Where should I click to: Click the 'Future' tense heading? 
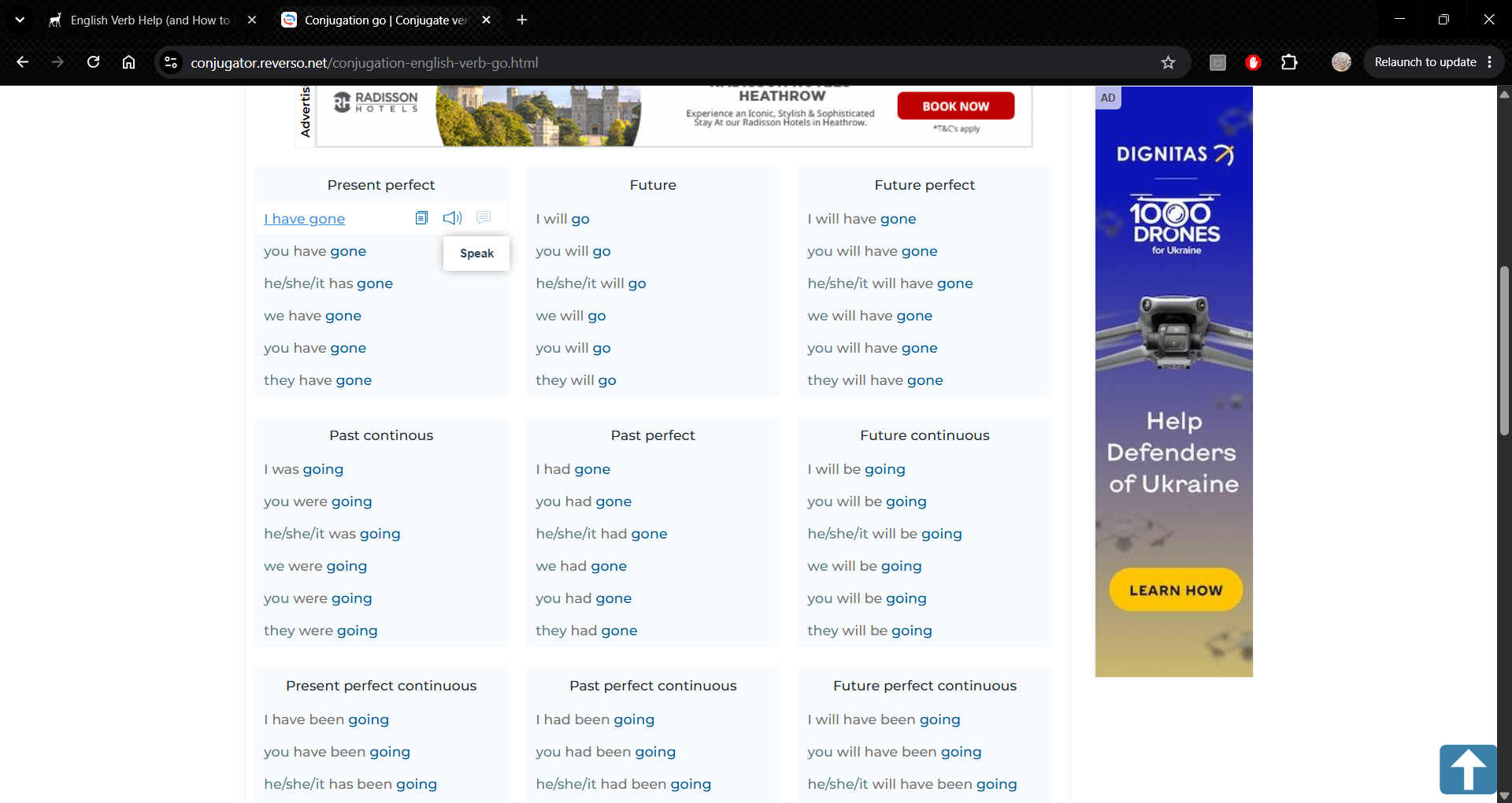653,185
